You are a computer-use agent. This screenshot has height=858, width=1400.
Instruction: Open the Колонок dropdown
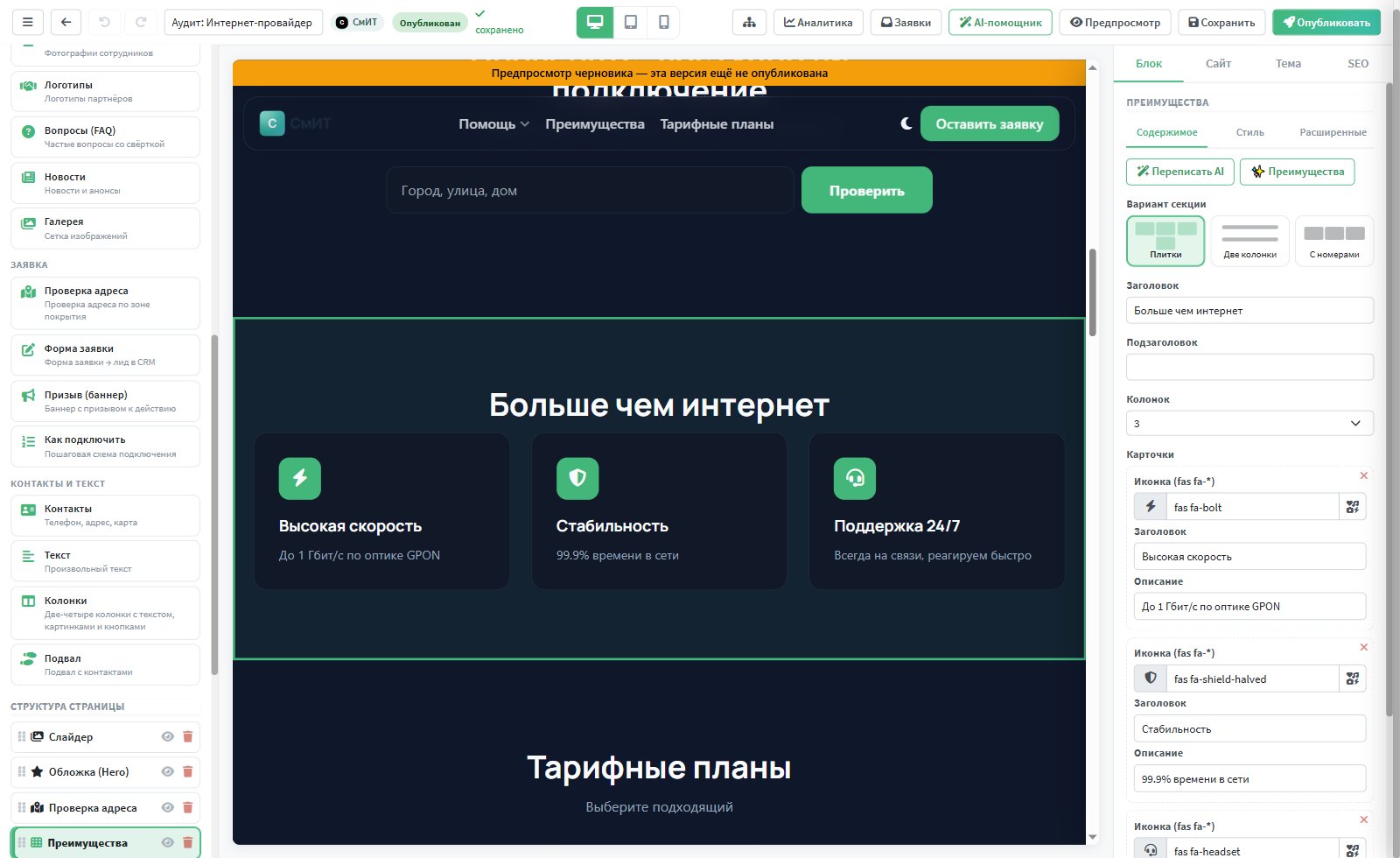1249,423
